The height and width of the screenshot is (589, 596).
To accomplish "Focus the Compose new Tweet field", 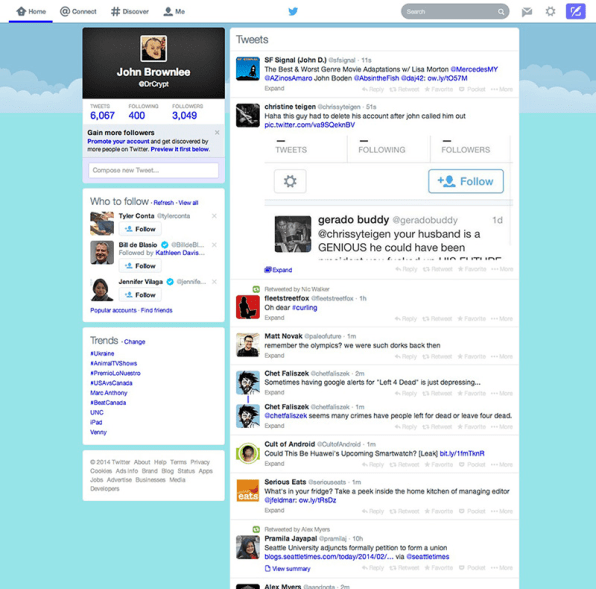I will click(x=154, y=170).
